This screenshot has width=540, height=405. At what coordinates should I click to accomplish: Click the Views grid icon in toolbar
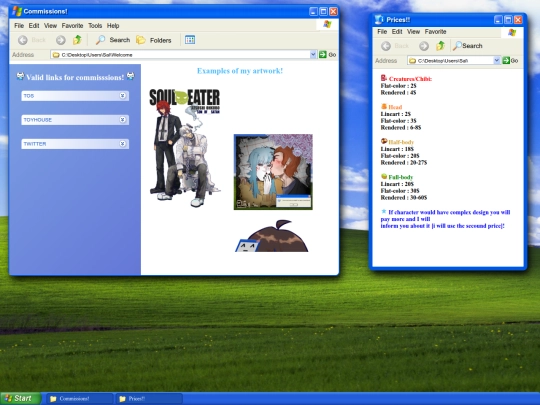(x=190, y=40)
